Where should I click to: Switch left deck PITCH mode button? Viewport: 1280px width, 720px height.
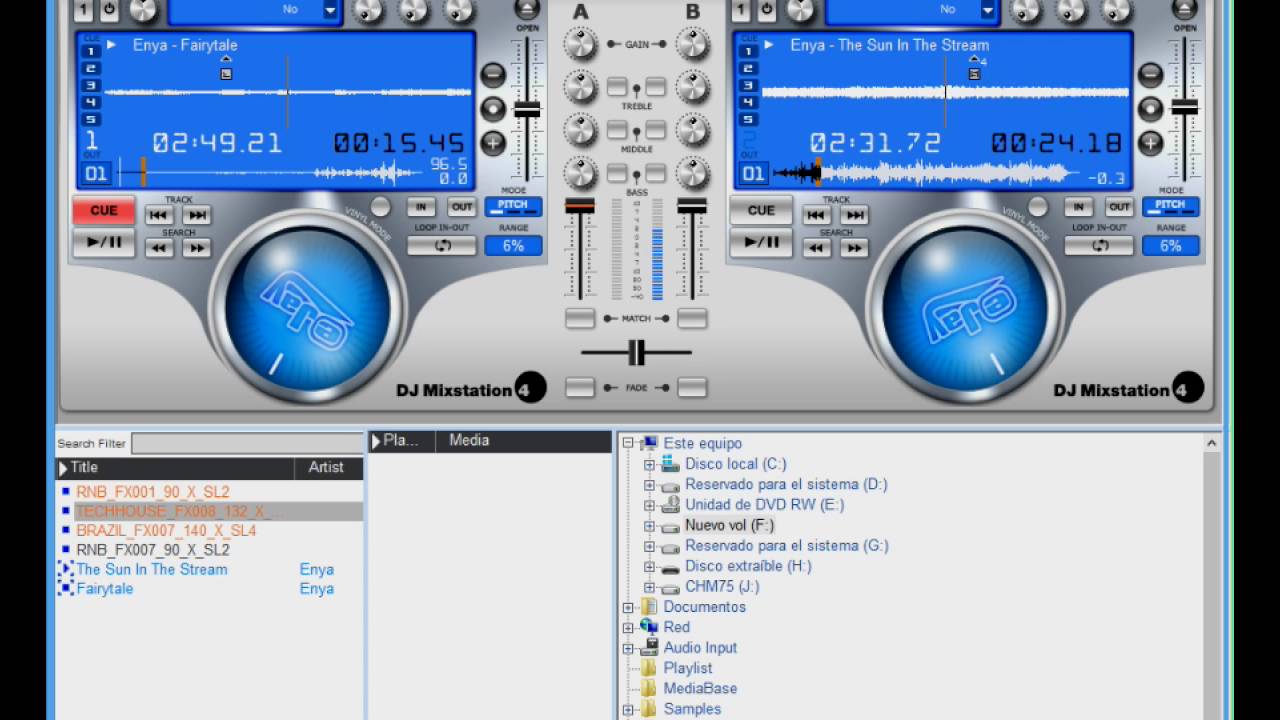coord(513,206)
